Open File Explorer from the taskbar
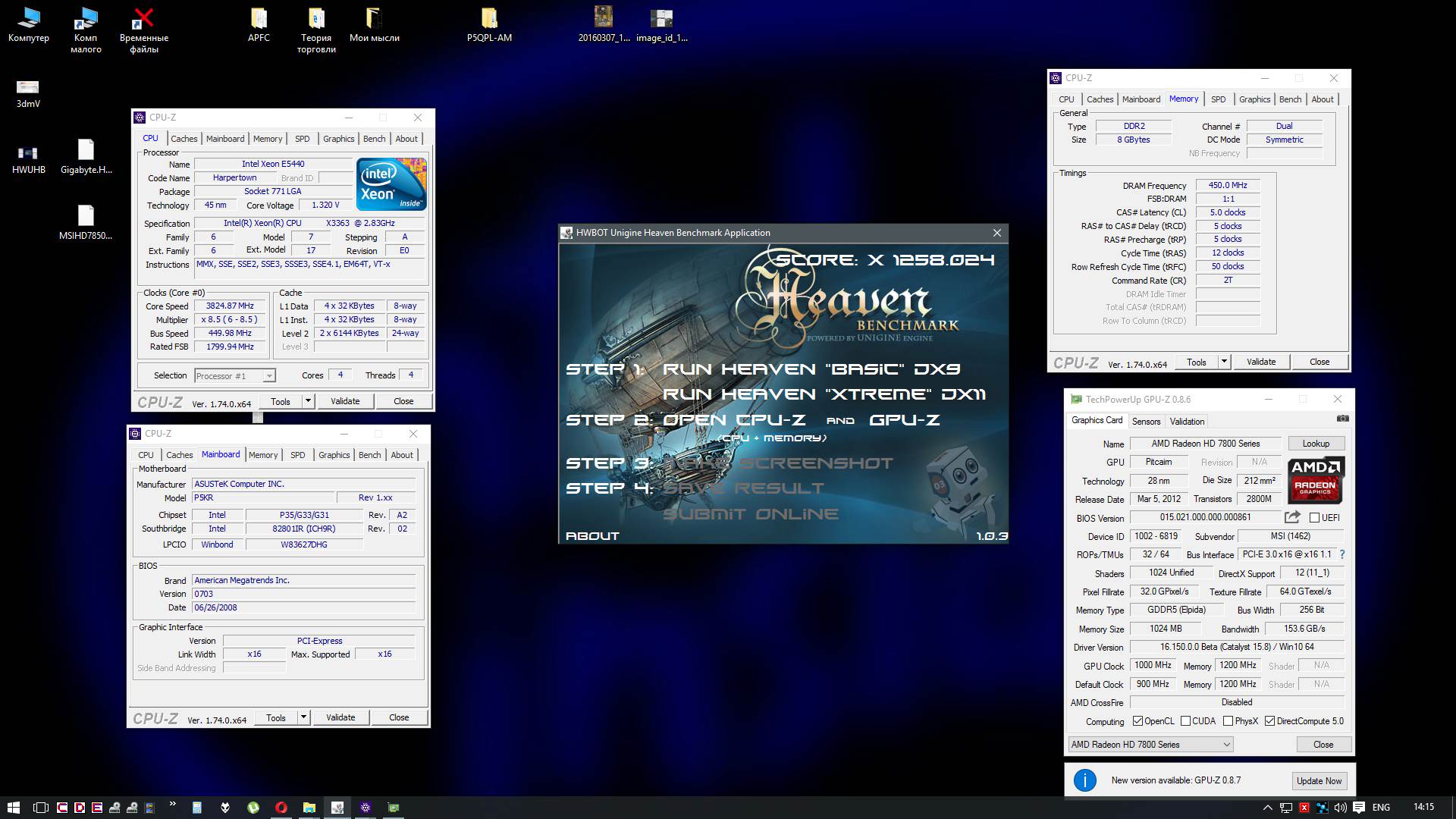Screen dimensions: 1456x819 309,808
